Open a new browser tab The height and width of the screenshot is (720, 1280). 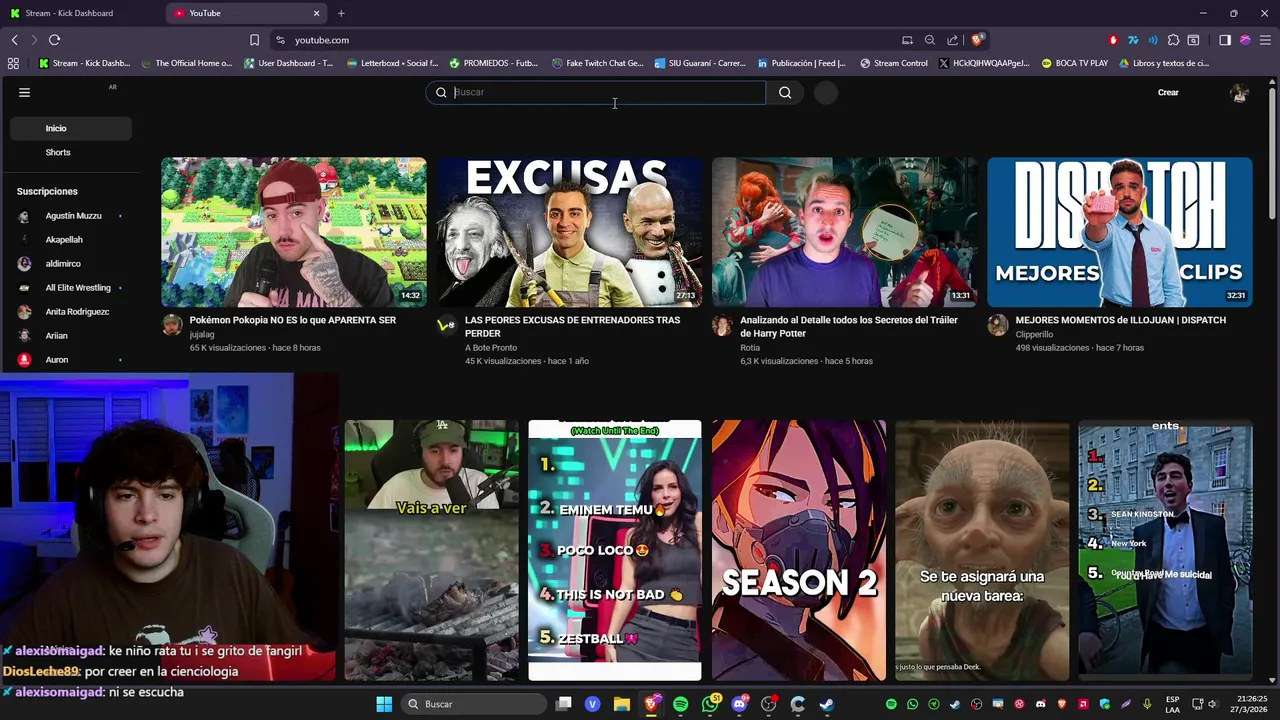[341, 13]
